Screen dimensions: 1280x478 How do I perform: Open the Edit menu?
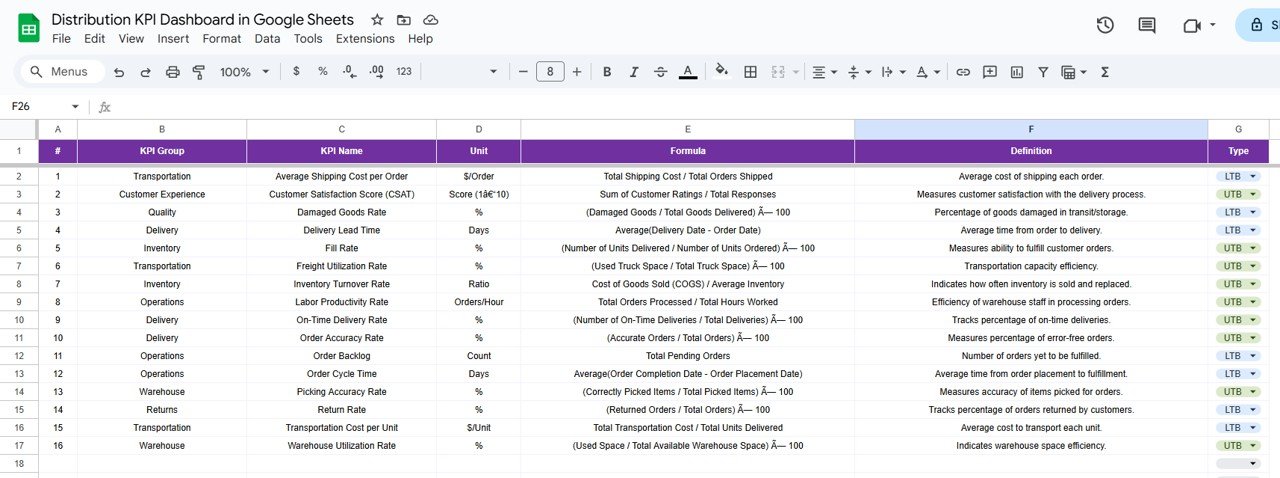95,39
